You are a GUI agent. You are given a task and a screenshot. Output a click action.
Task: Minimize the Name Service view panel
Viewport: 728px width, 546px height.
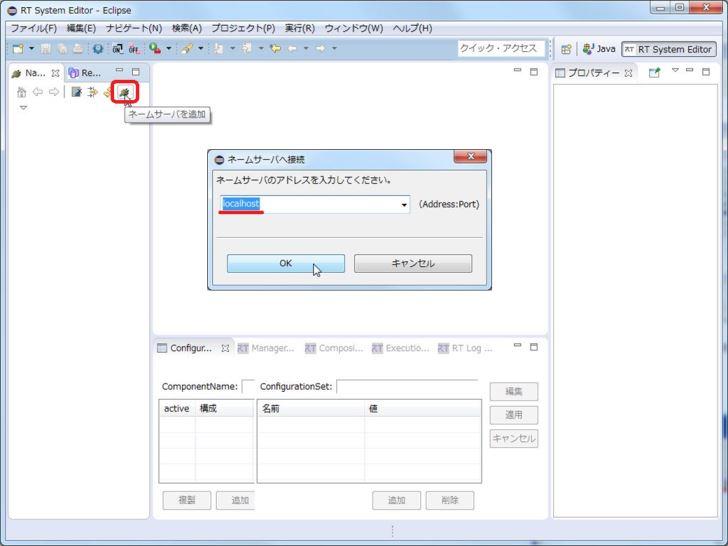click(120, 71)
